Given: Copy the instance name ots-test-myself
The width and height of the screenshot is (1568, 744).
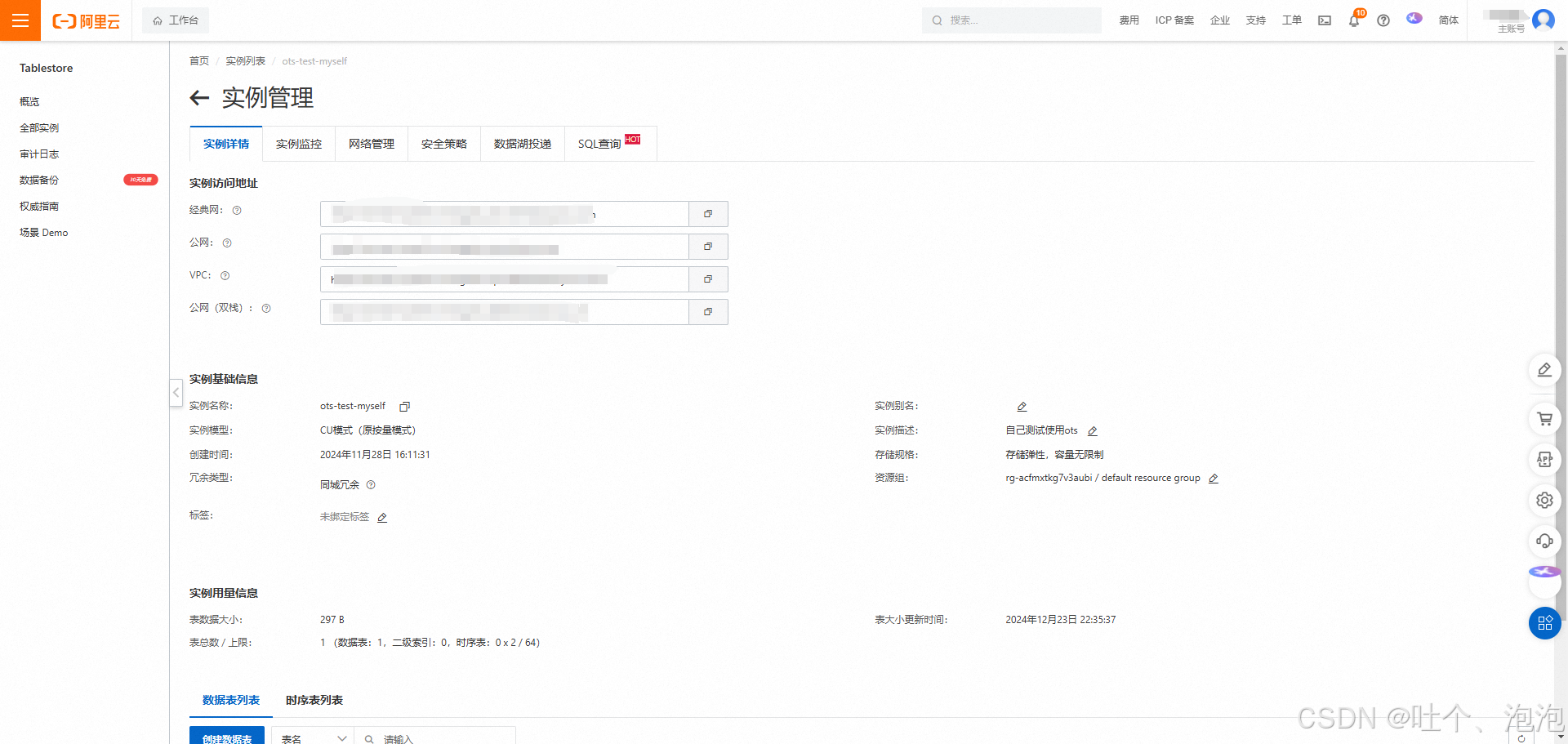Looking at the screenshot, I should tap(404, 406).
